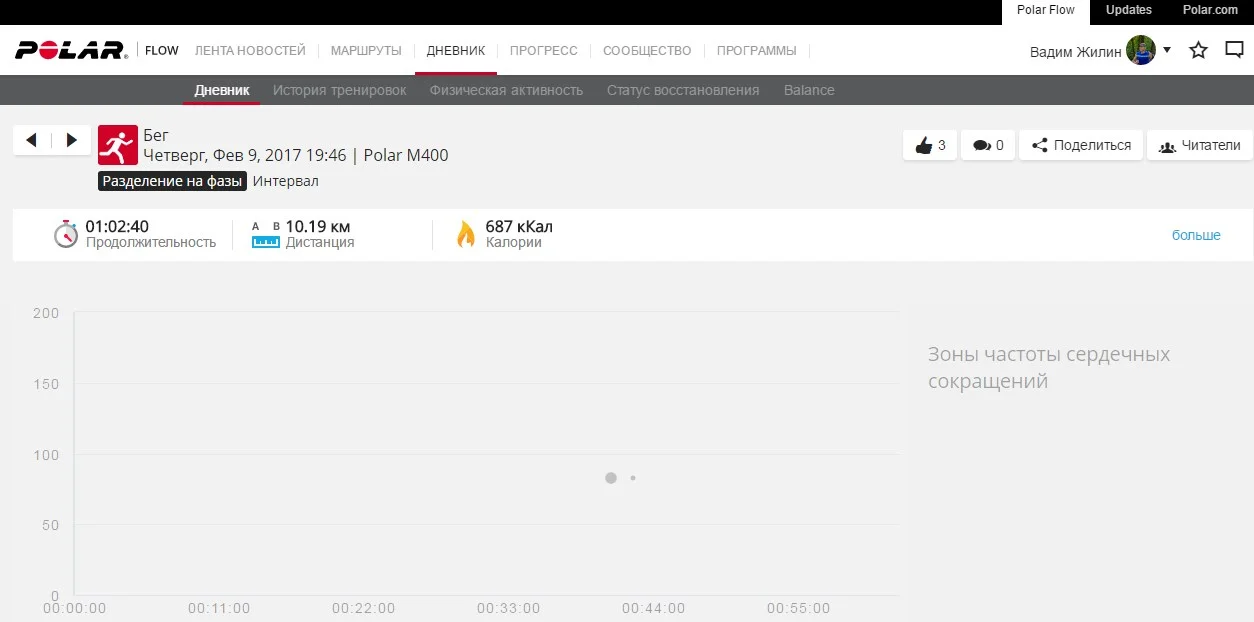Click the 687 кКал calories value

(x=519, y=227)
